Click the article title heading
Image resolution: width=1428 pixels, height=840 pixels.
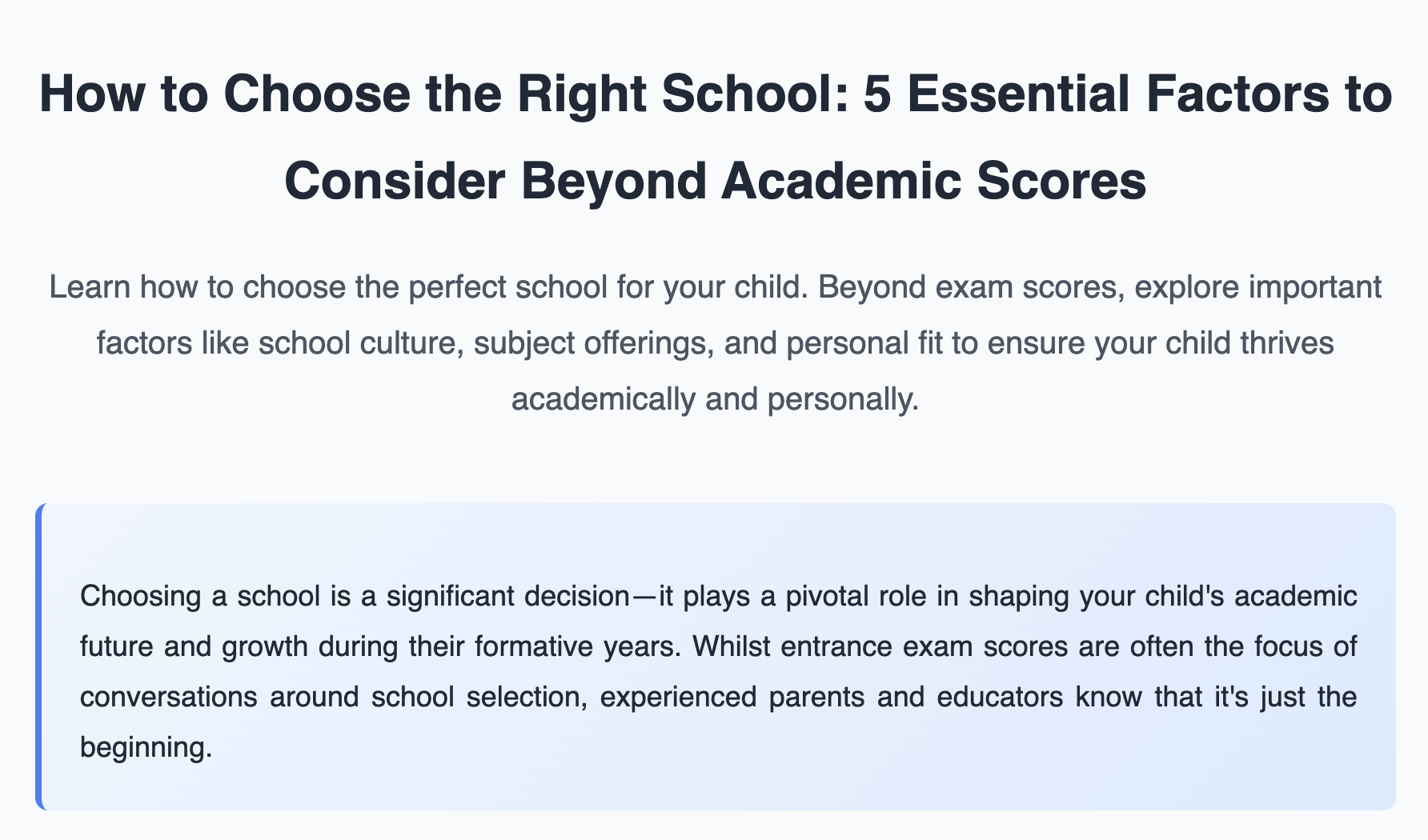(x=715, y=137)
